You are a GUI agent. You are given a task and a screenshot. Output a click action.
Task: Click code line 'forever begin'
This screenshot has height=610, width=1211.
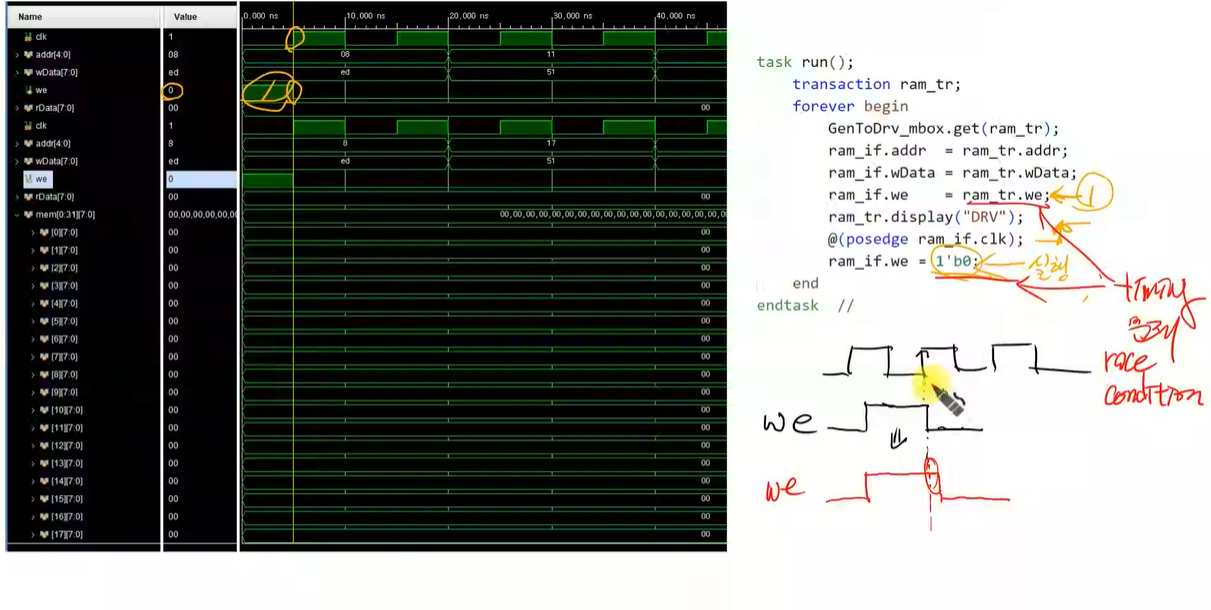[x=850, y=106]
